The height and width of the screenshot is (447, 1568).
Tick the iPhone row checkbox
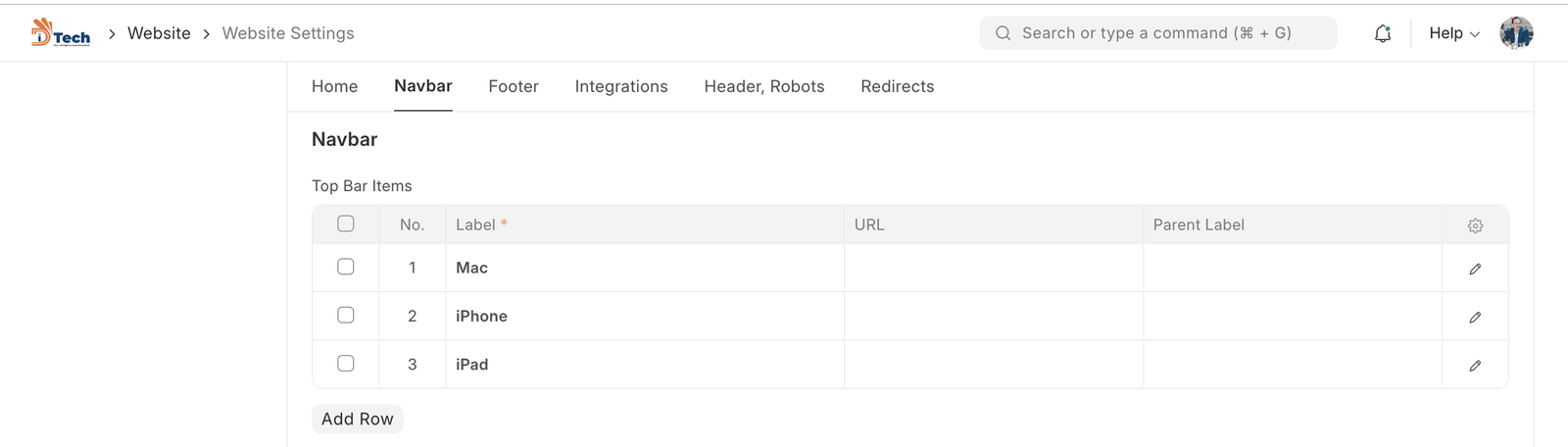pyautogui.click(x=346, y=315)
